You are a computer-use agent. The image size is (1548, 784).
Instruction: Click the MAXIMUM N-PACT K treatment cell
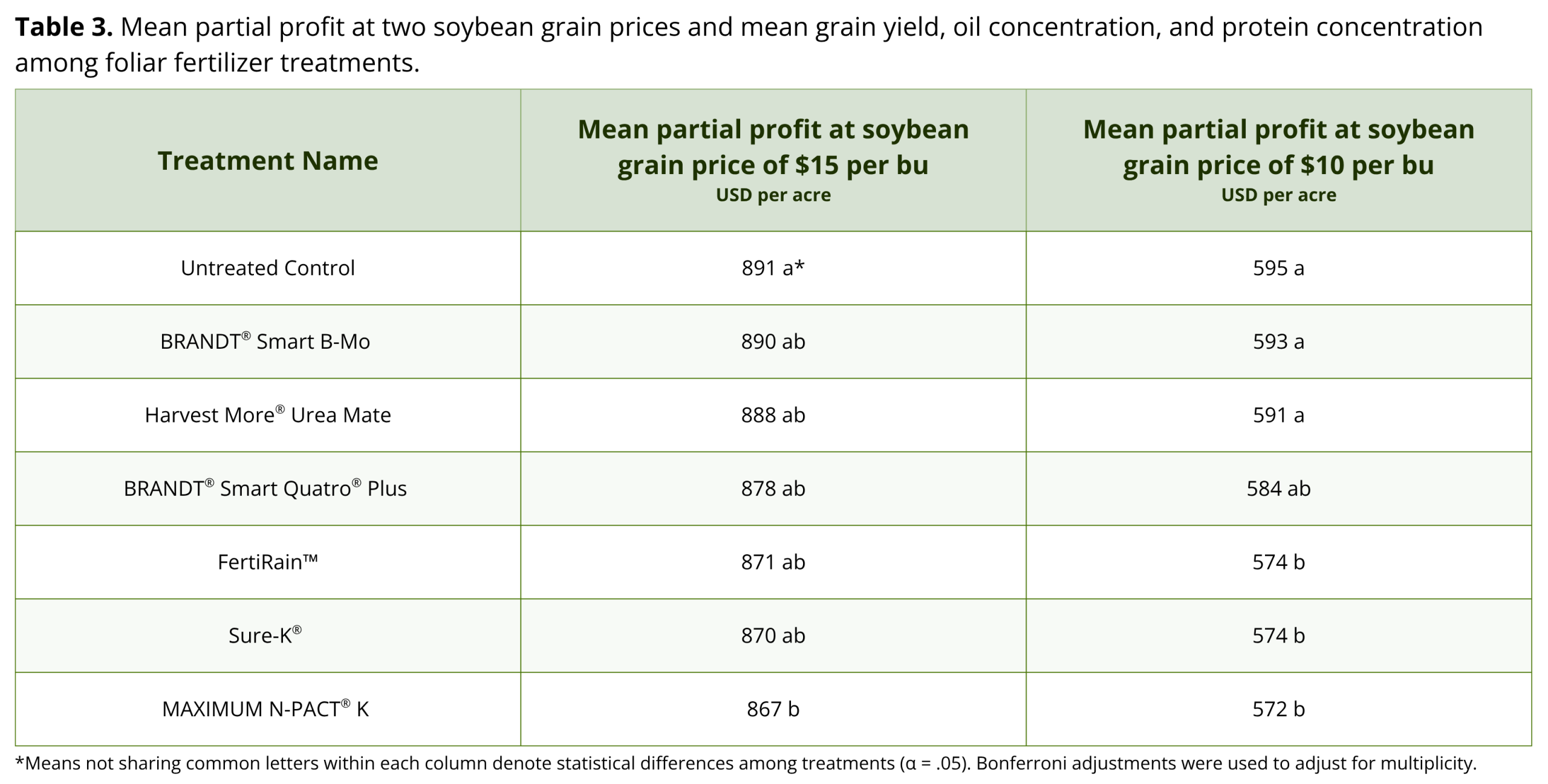[x=265, y=709]
